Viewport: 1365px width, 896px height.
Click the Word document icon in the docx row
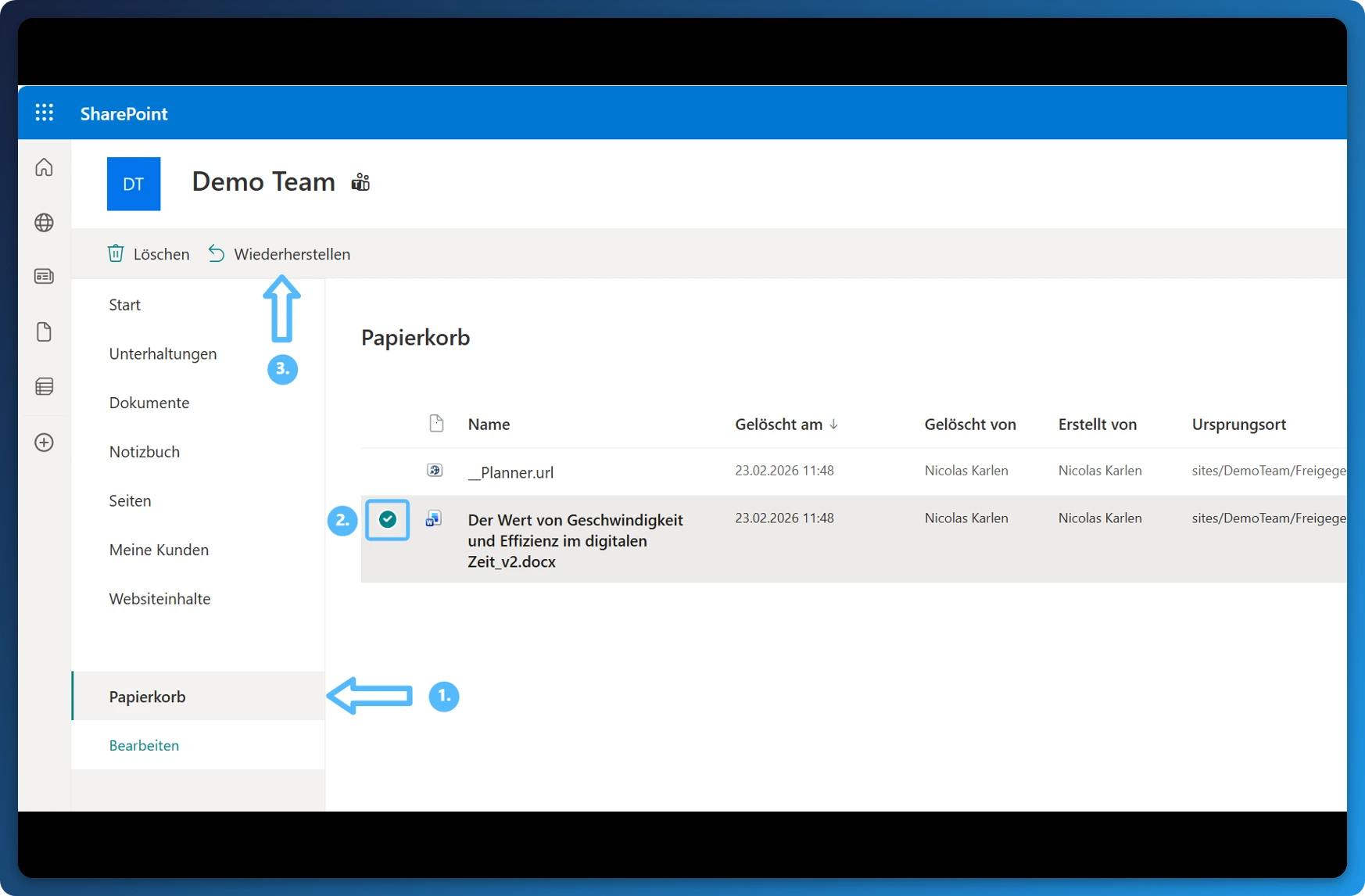pyautogui.click(x=434, y=518)
